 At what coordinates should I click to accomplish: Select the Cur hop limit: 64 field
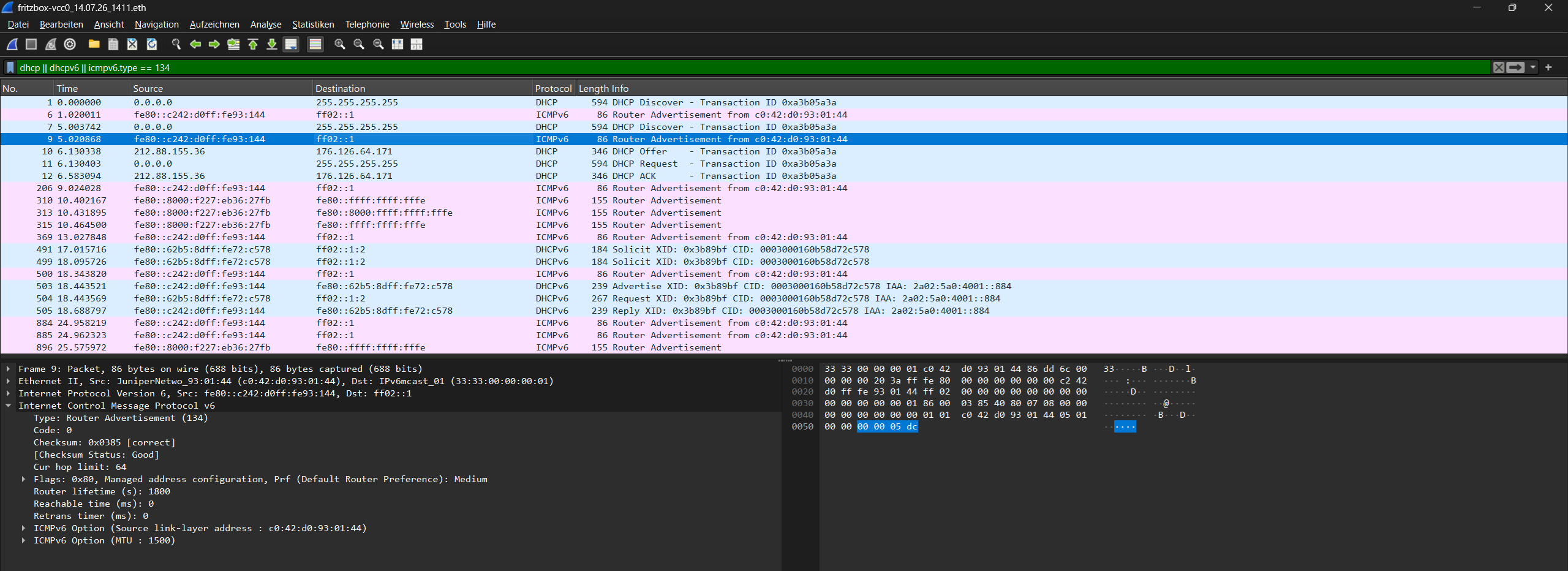(x=80, y=467)
